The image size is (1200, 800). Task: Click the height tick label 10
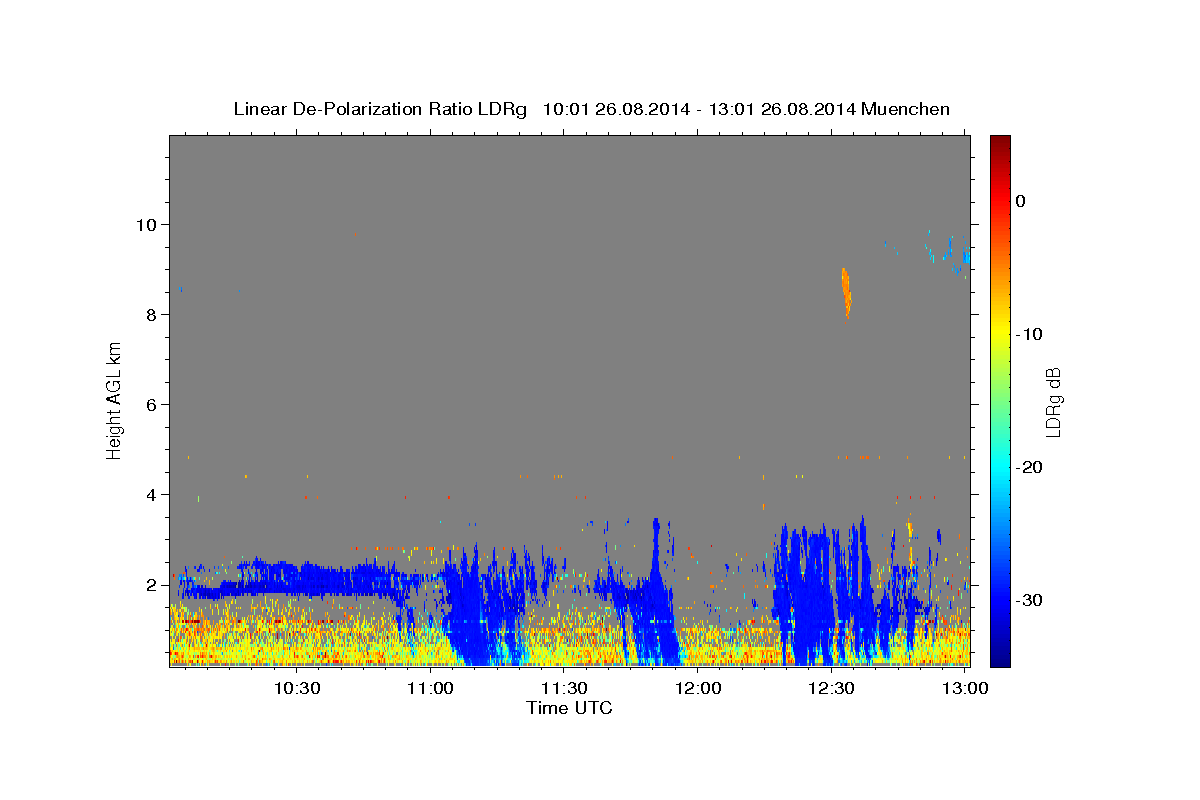click(x=148, y=225)
